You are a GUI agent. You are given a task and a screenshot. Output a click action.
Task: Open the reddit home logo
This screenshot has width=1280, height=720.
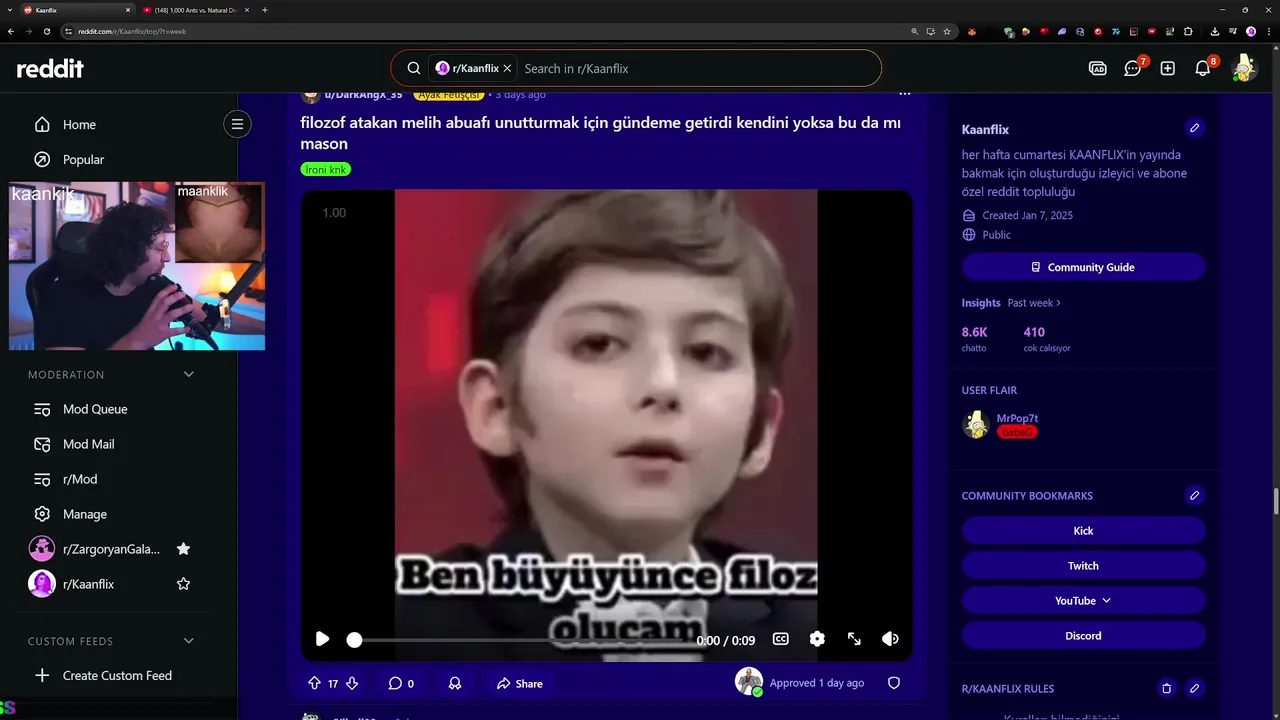50,68
